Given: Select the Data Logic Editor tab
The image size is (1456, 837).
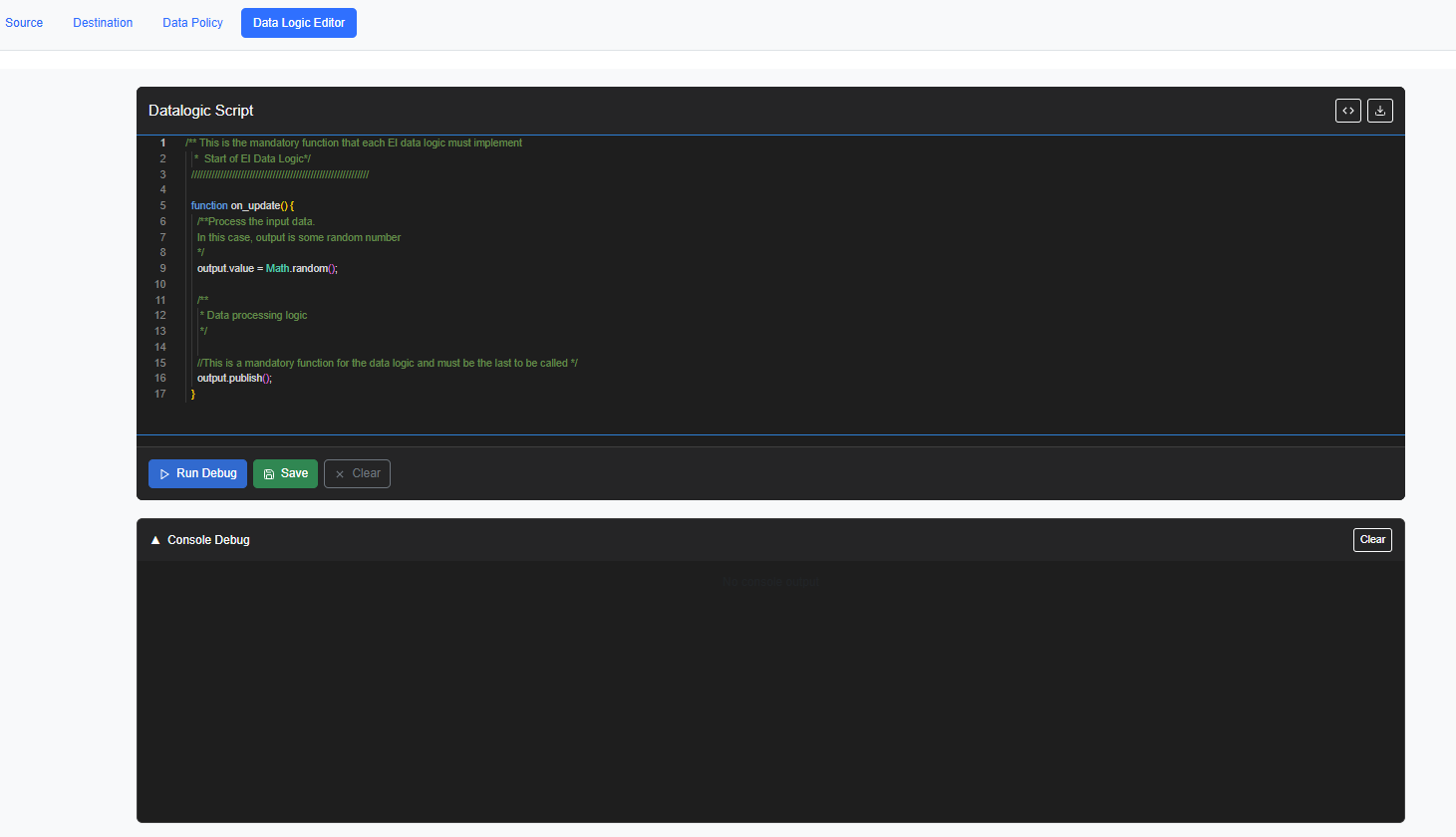Looking at the screenshot, I should (x=299, y=23).
